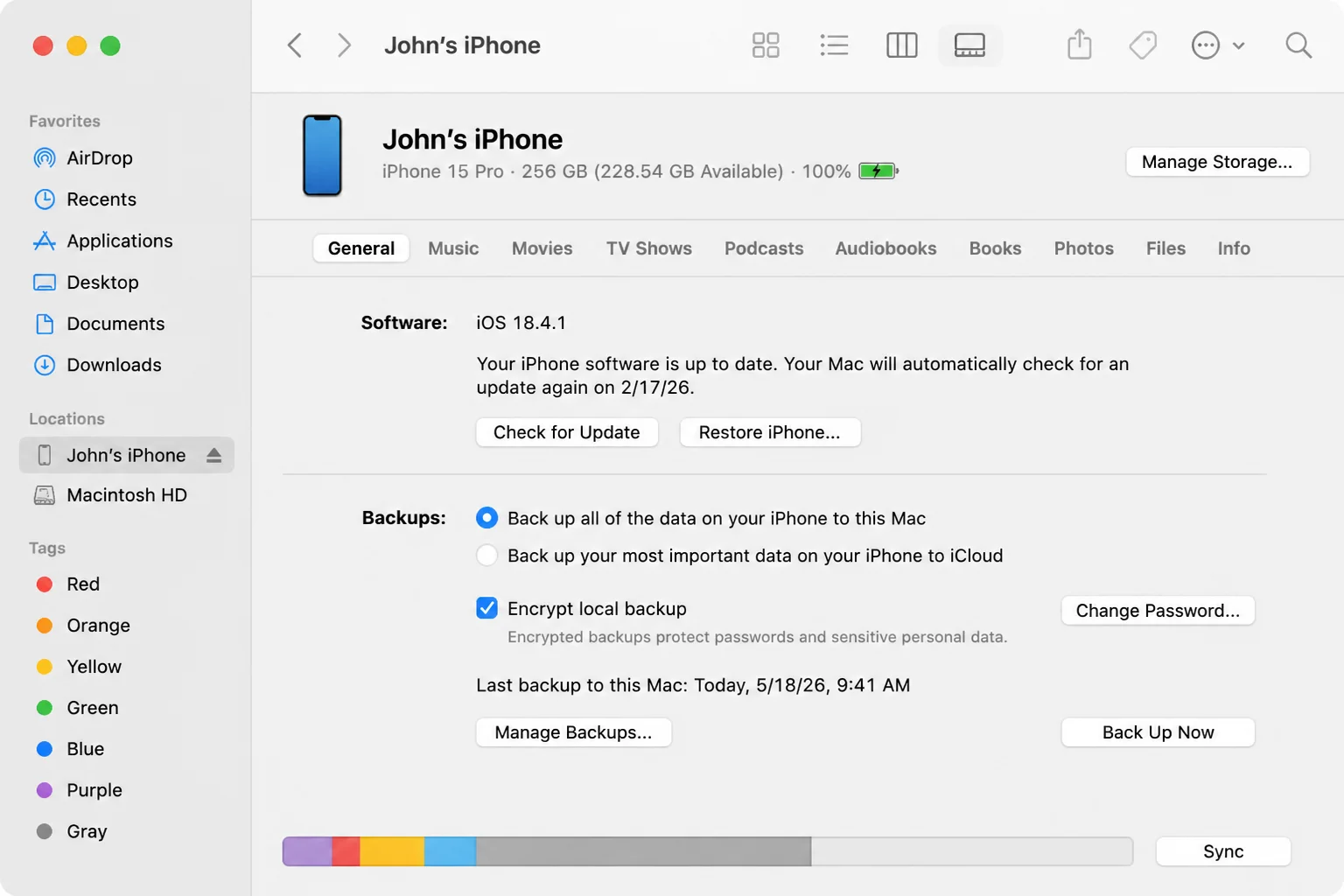
Task: Open the tag editing icon
Action: (1143, 45)
